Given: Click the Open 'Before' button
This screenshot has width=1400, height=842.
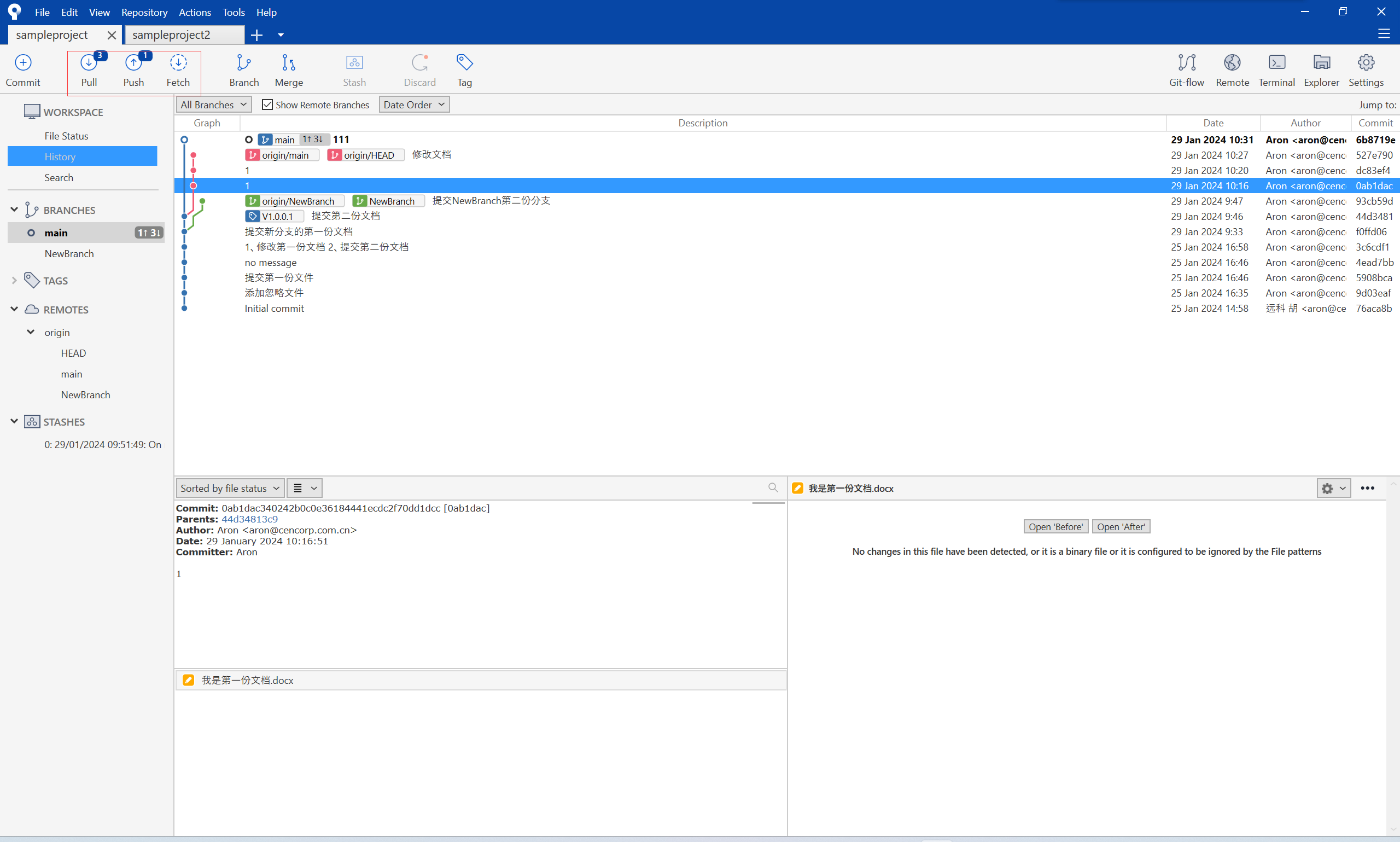Looking at the screenshot, I should (x=1055, y=526).
